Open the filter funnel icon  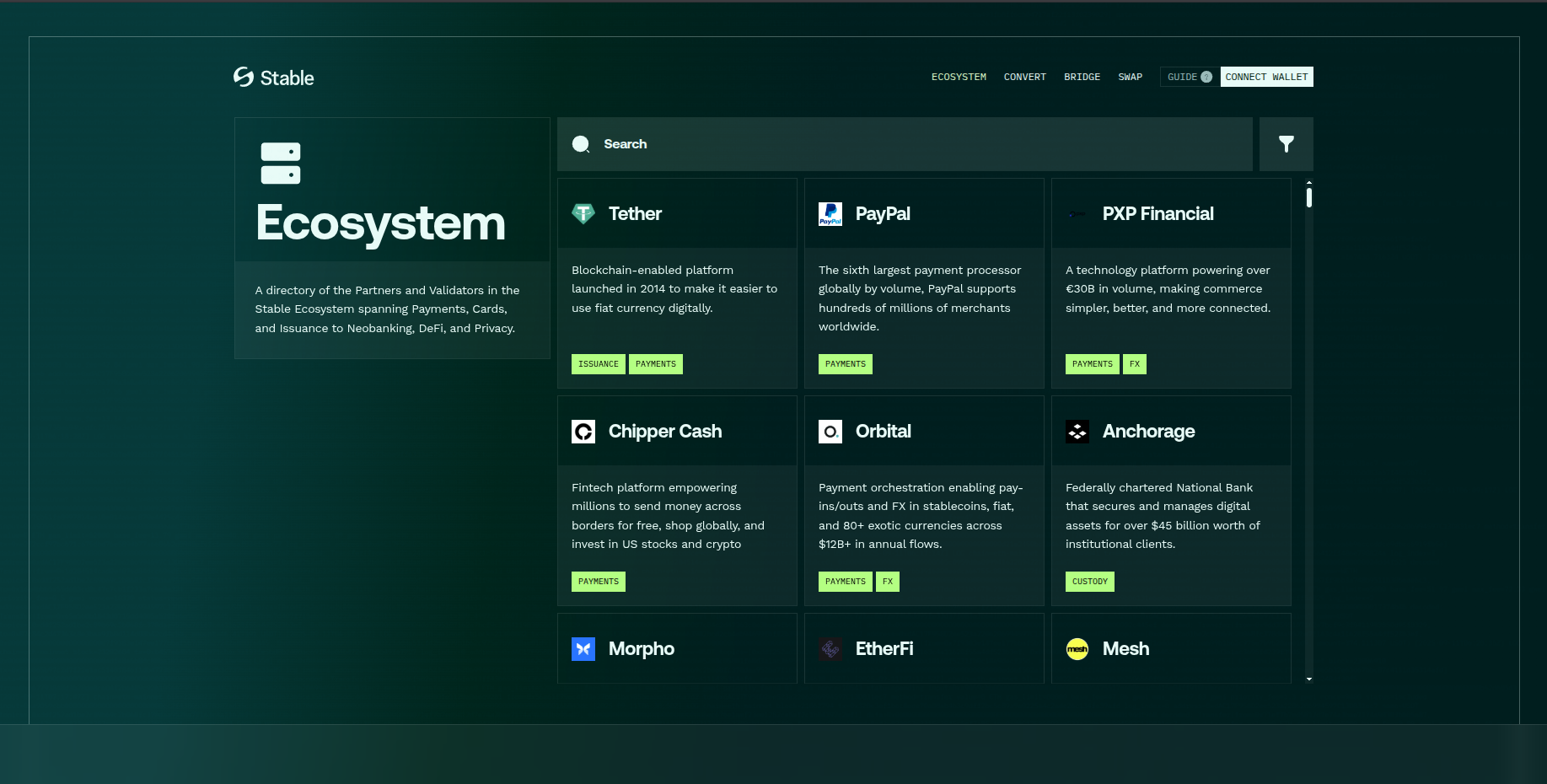click(x=1286, y=144)
